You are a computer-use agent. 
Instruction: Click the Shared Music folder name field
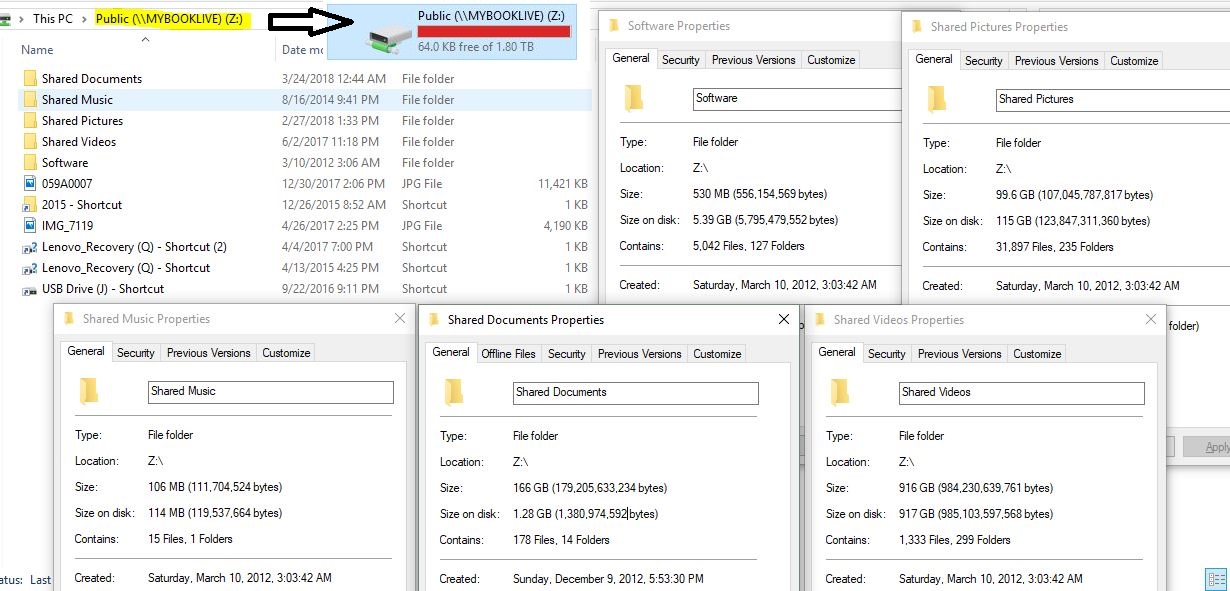coord(270,391)
